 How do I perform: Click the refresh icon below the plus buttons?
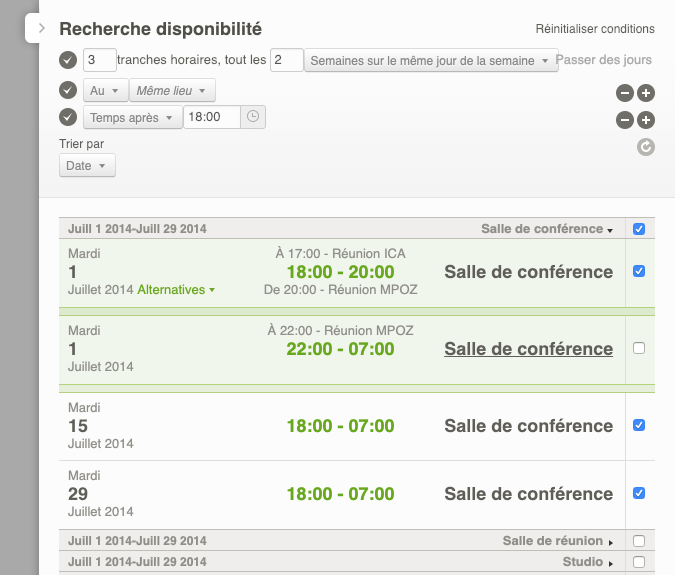click(x=646, y=147)
